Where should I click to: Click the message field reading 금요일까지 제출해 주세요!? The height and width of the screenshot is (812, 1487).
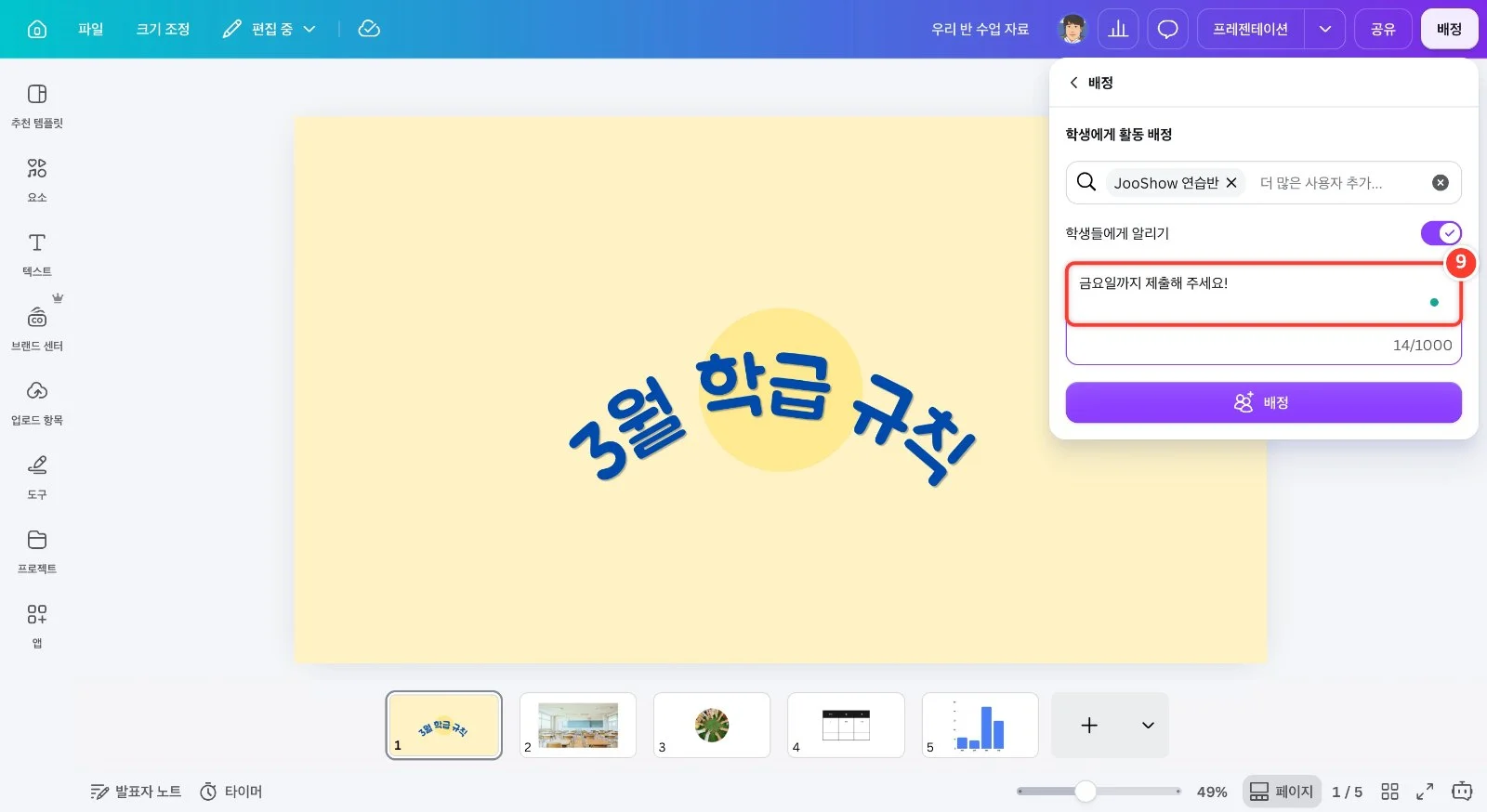tap(1263, 313)
